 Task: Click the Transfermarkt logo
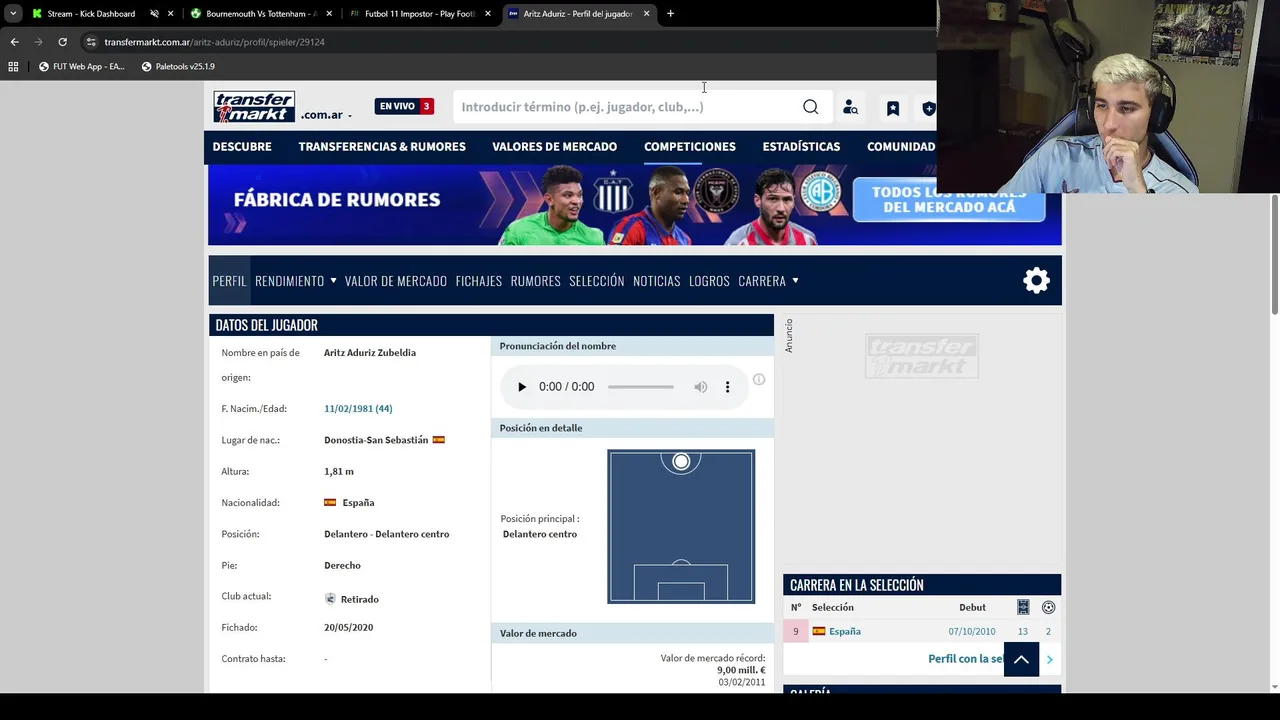(x=254, y=107)
